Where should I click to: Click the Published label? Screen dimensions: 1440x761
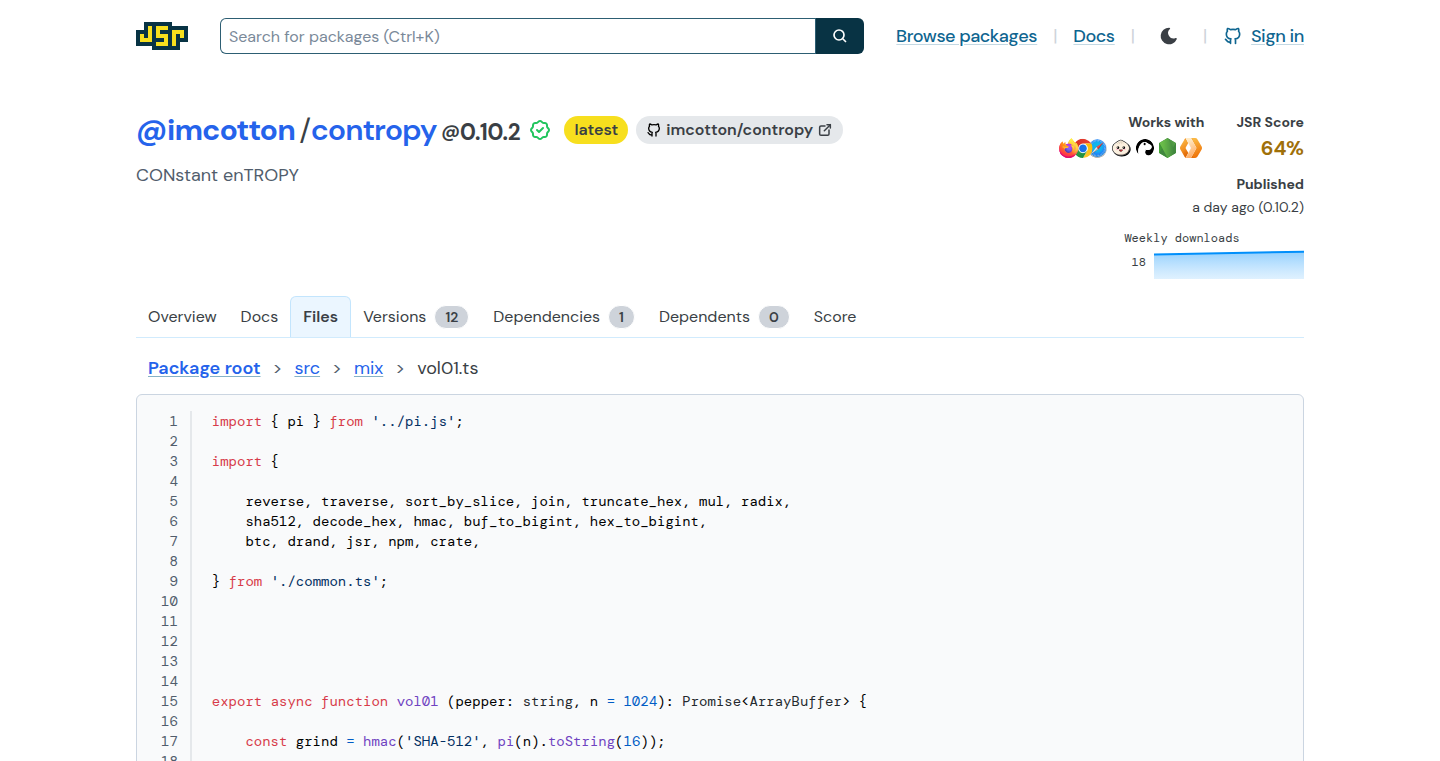point(1270,184)
